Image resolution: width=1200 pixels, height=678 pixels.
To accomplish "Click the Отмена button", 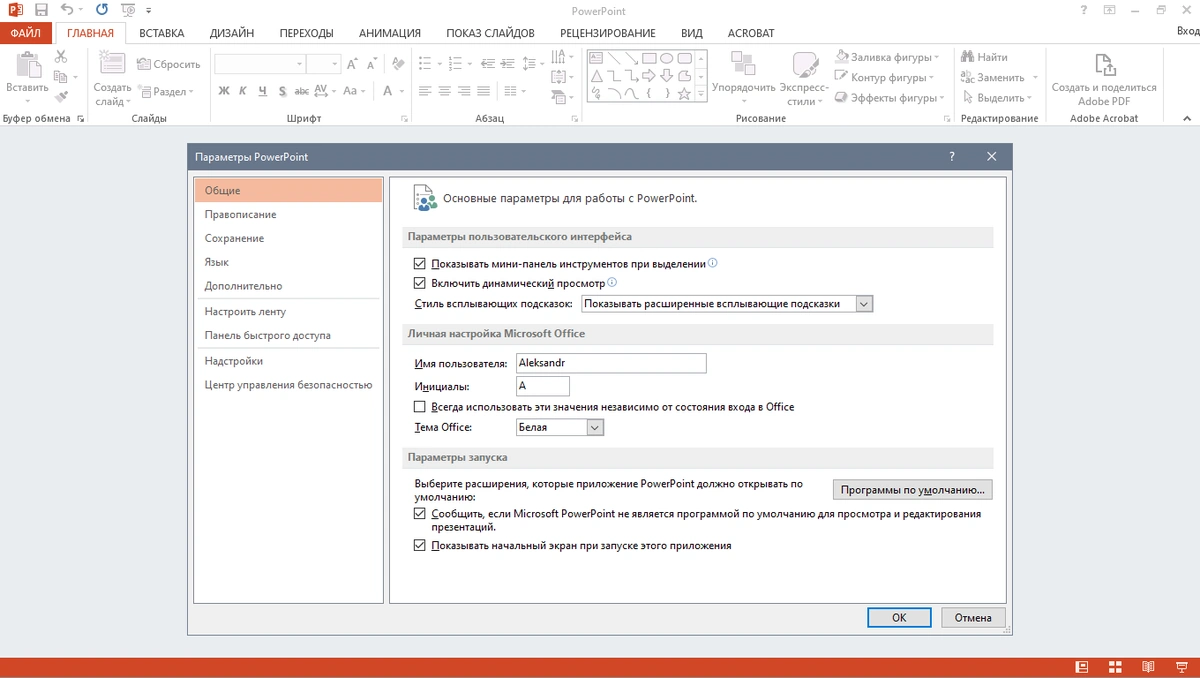I will (973, 618).
